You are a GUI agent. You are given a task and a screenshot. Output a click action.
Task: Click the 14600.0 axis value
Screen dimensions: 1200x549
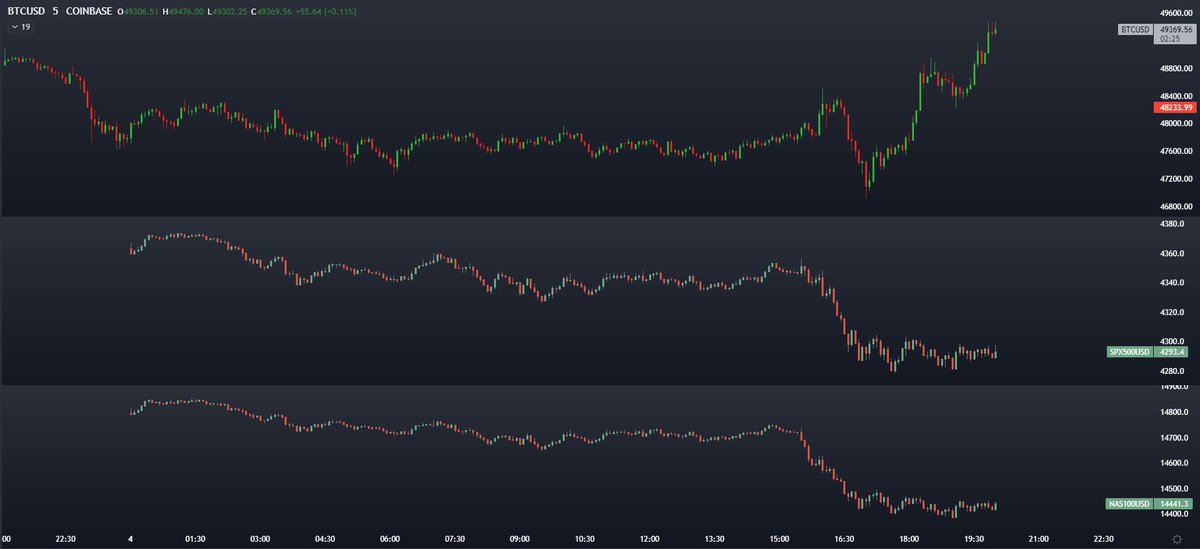coord(1174,463)
